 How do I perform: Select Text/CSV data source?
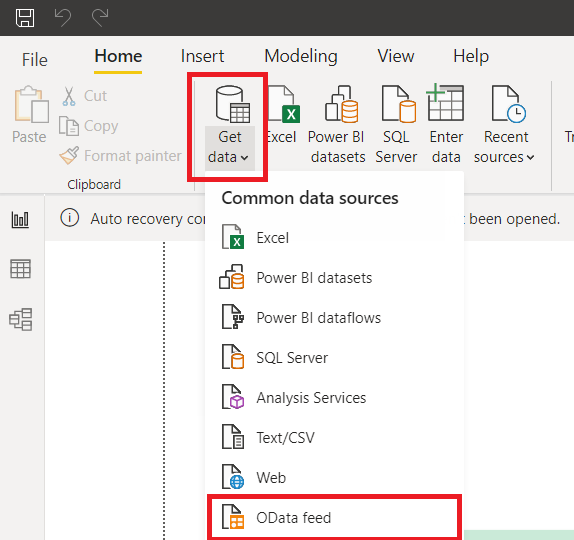click(x=335, y=437)
